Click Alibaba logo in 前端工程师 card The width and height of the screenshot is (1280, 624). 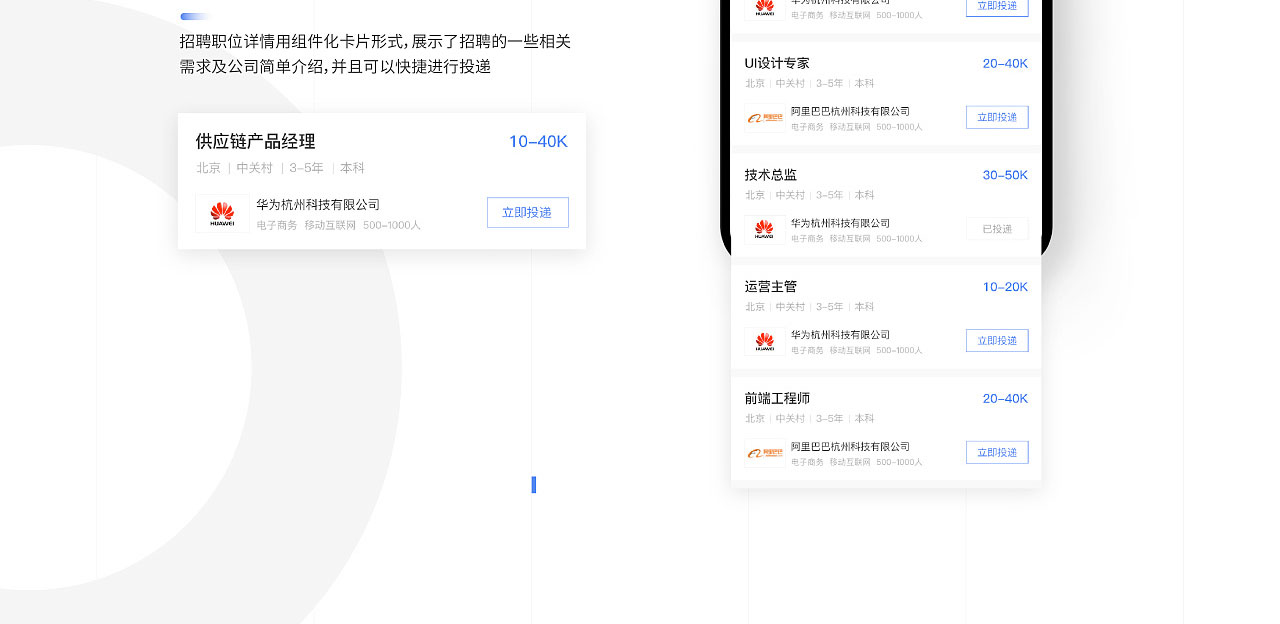coord(764,453)
